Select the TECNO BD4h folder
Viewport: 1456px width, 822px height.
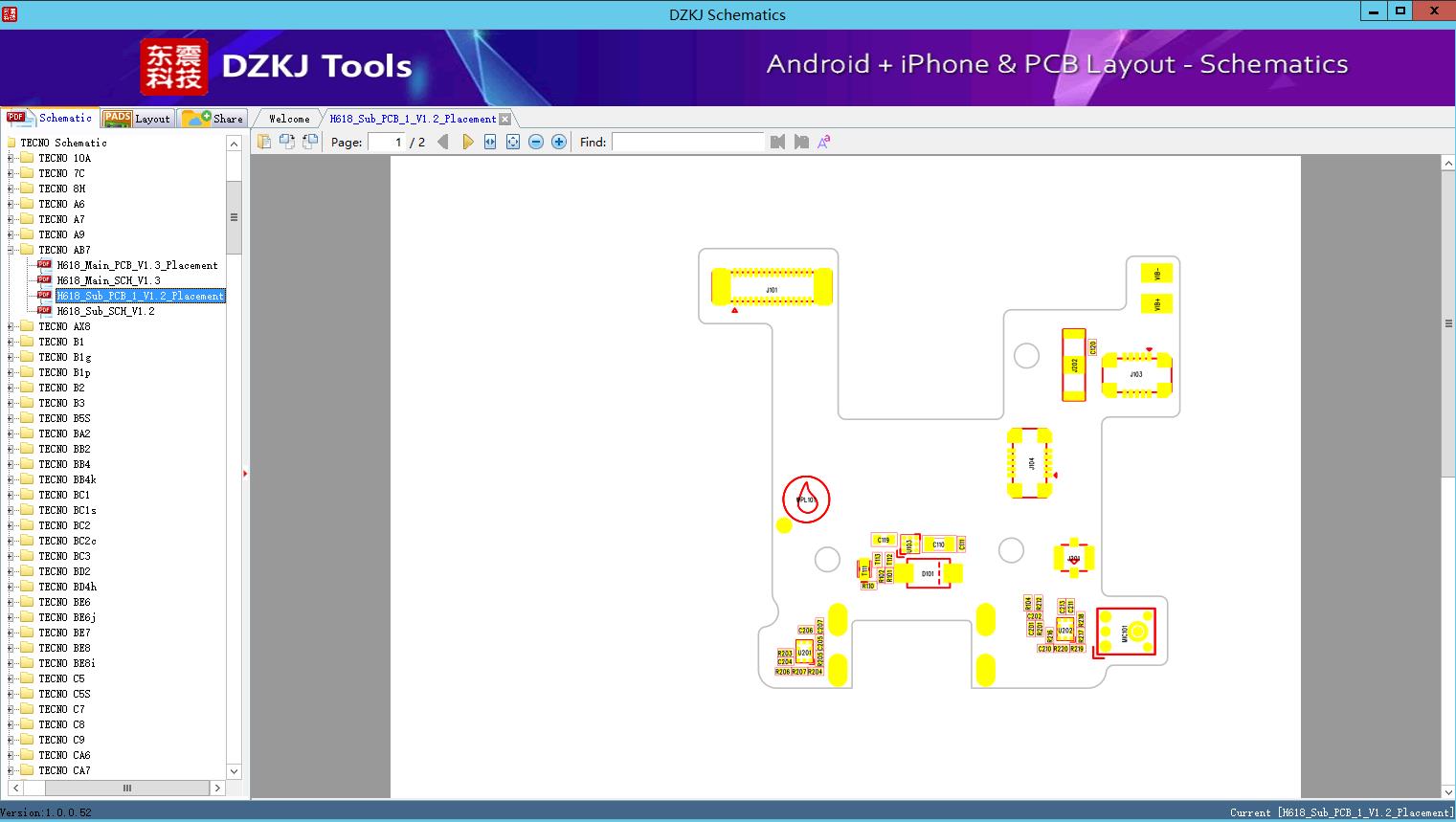point(67,587)
